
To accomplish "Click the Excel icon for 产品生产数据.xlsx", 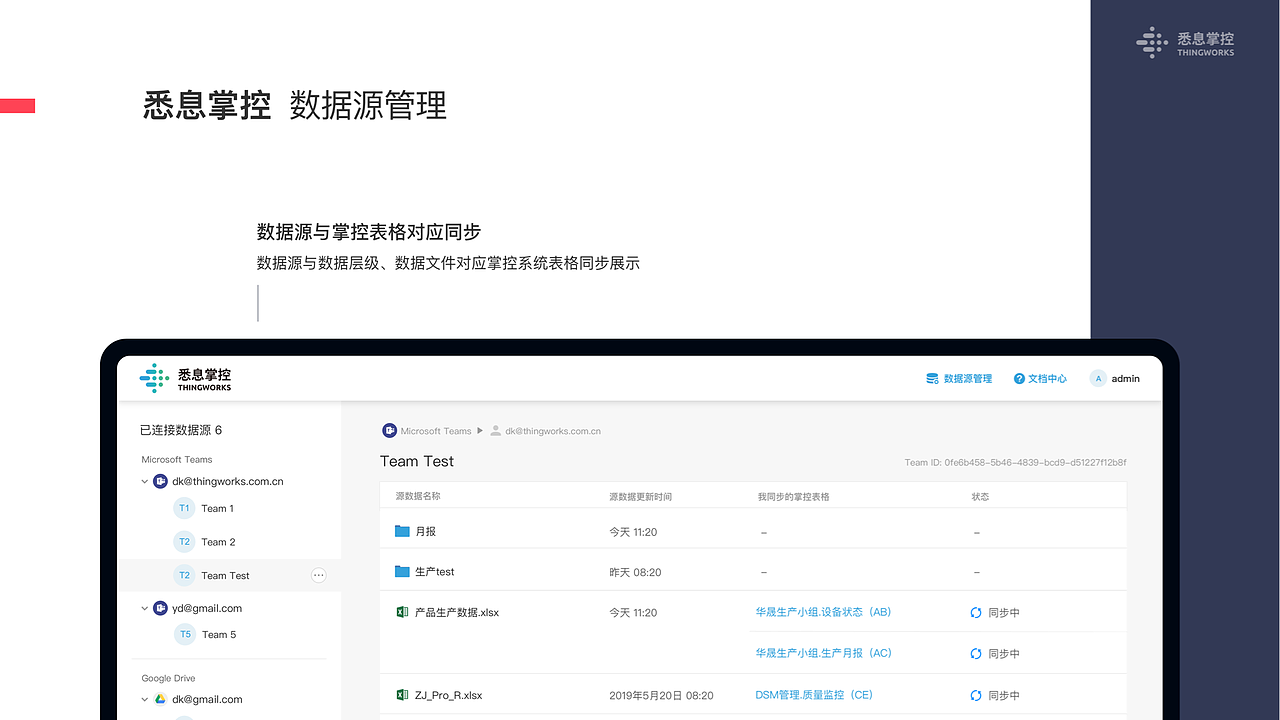I will pyautogui.click(x=402, y=611).
